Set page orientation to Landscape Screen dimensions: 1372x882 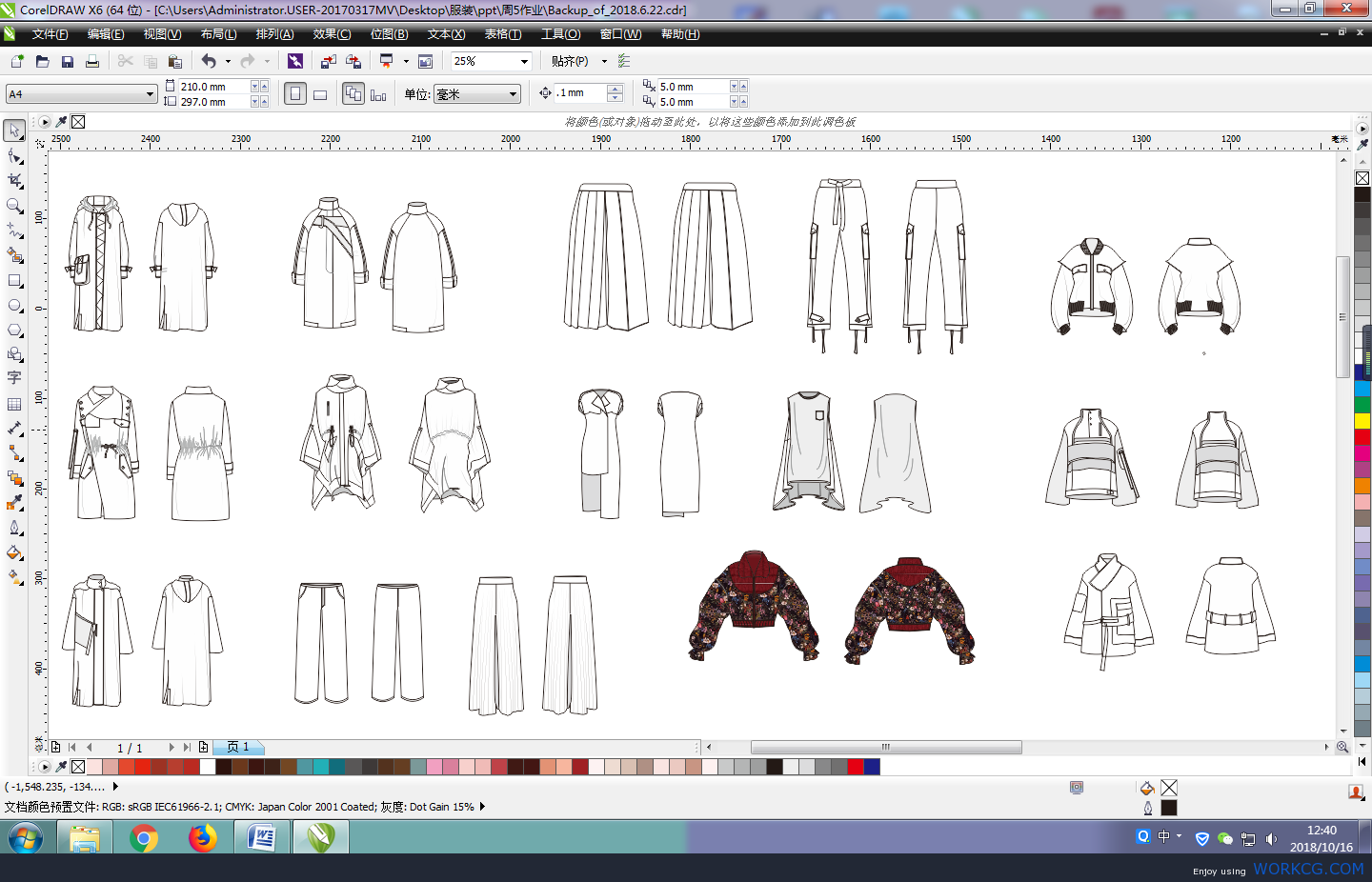pyautogui.click(x=320, y=94)
